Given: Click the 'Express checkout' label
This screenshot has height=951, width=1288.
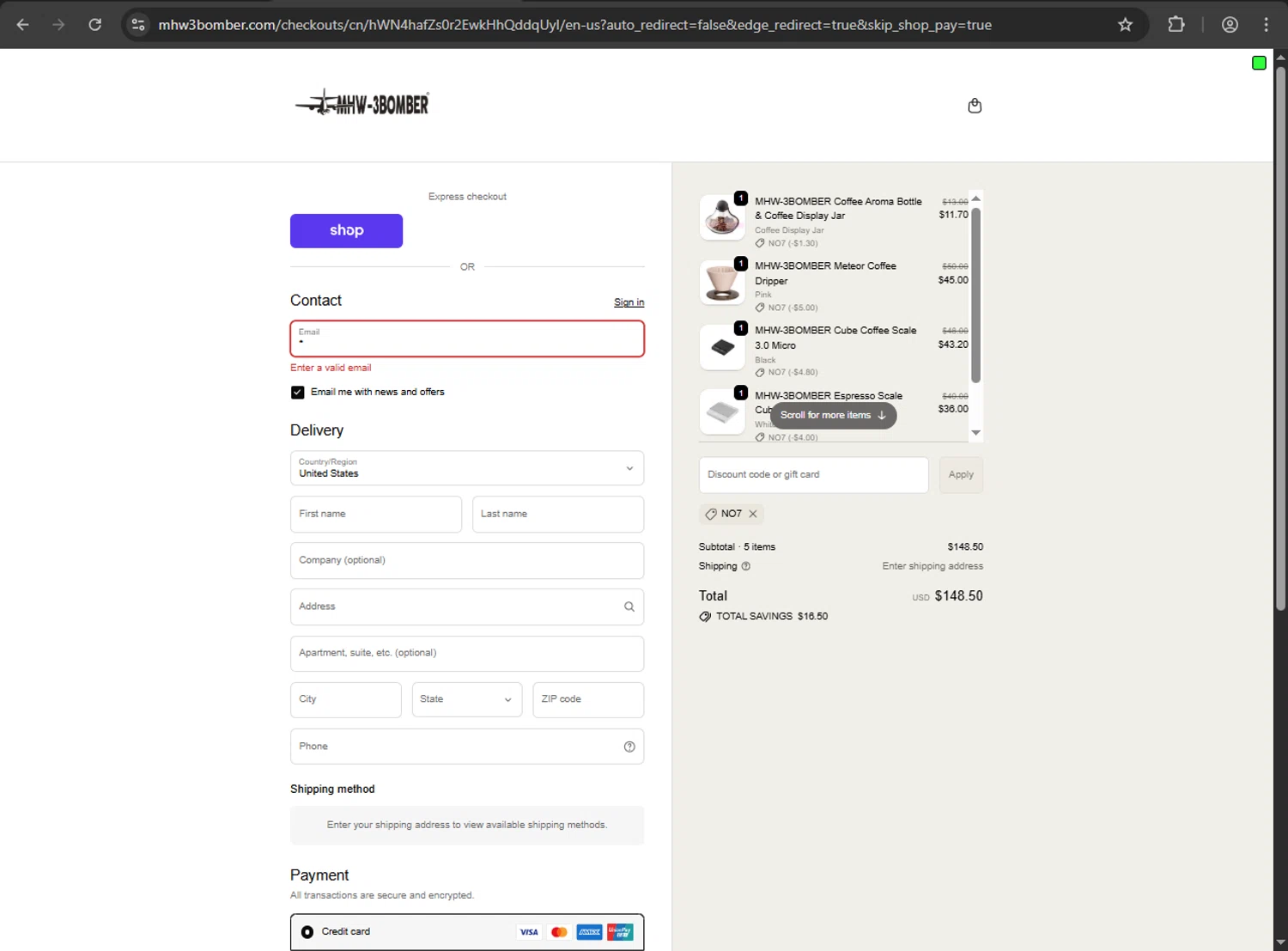Looking at the screenshot, I should [467, 197].
